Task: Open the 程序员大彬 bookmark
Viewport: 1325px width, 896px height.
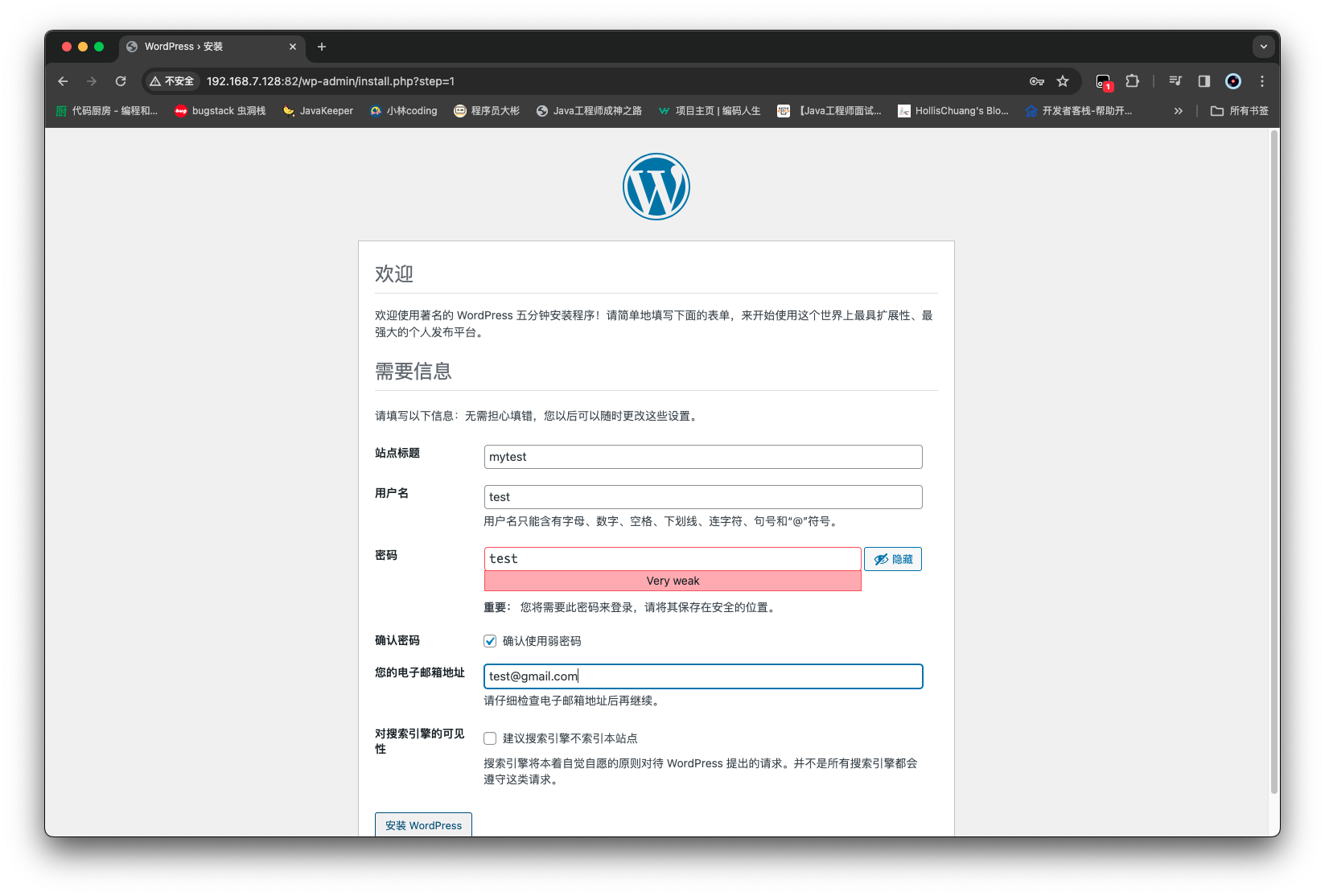Action: [487, 111]
